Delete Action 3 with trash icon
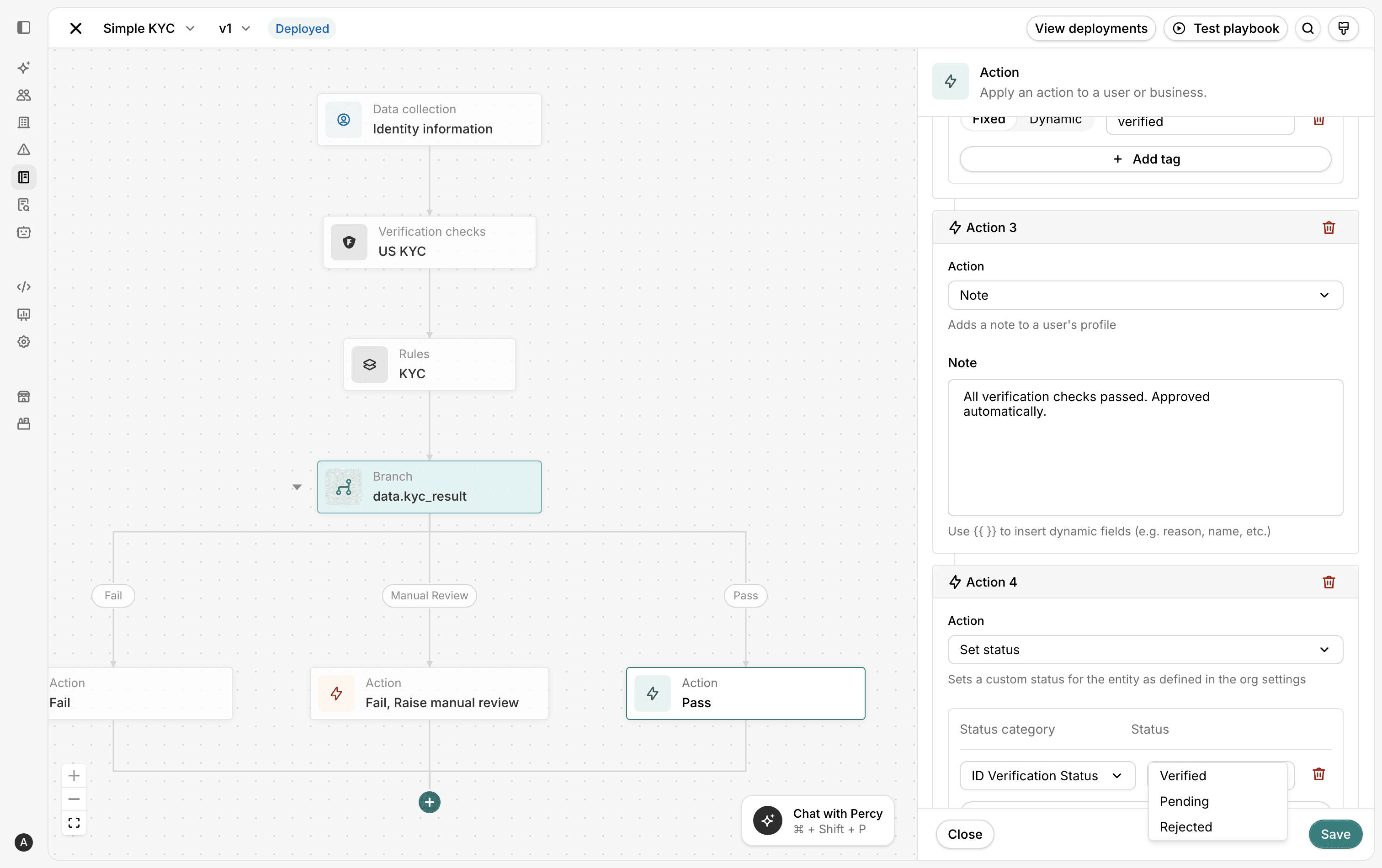The height and width of the screenshot is (868, 1382). (x=1329, y=228)
